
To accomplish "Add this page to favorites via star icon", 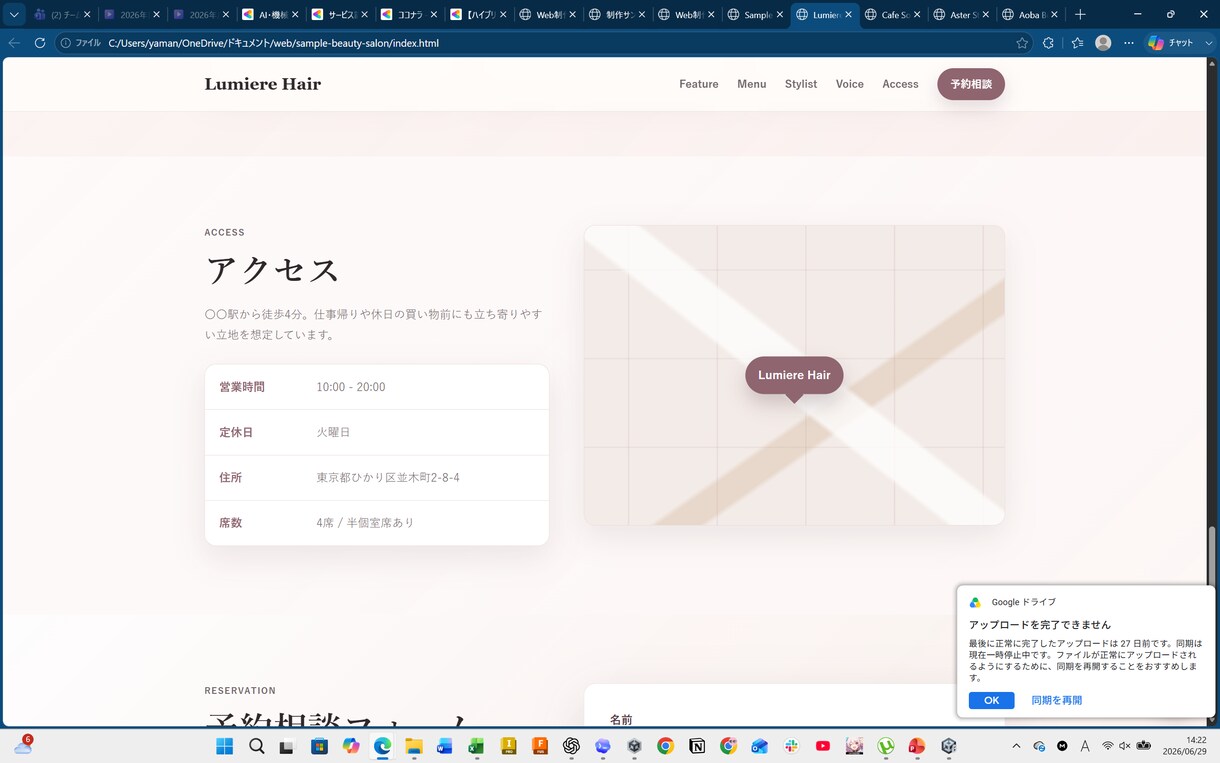I will click(1022, 43).
